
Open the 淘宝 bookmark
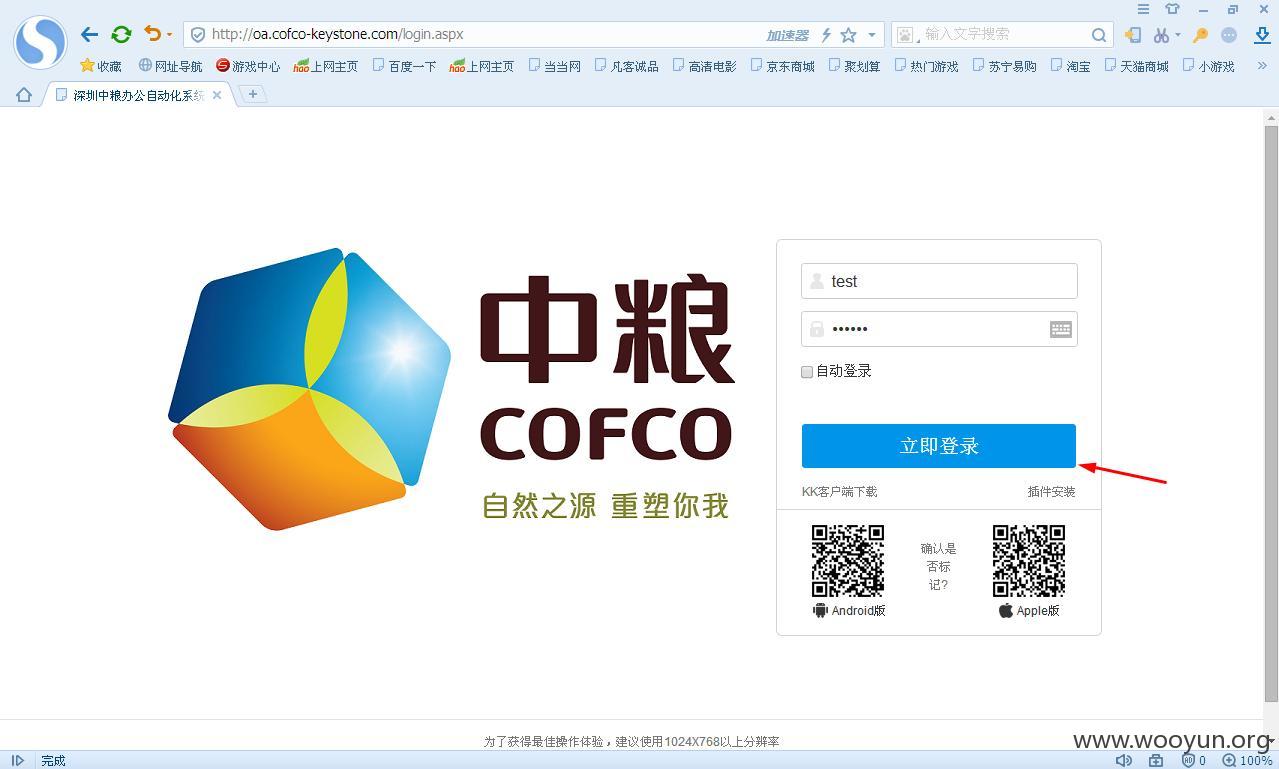pos(1070,66)
